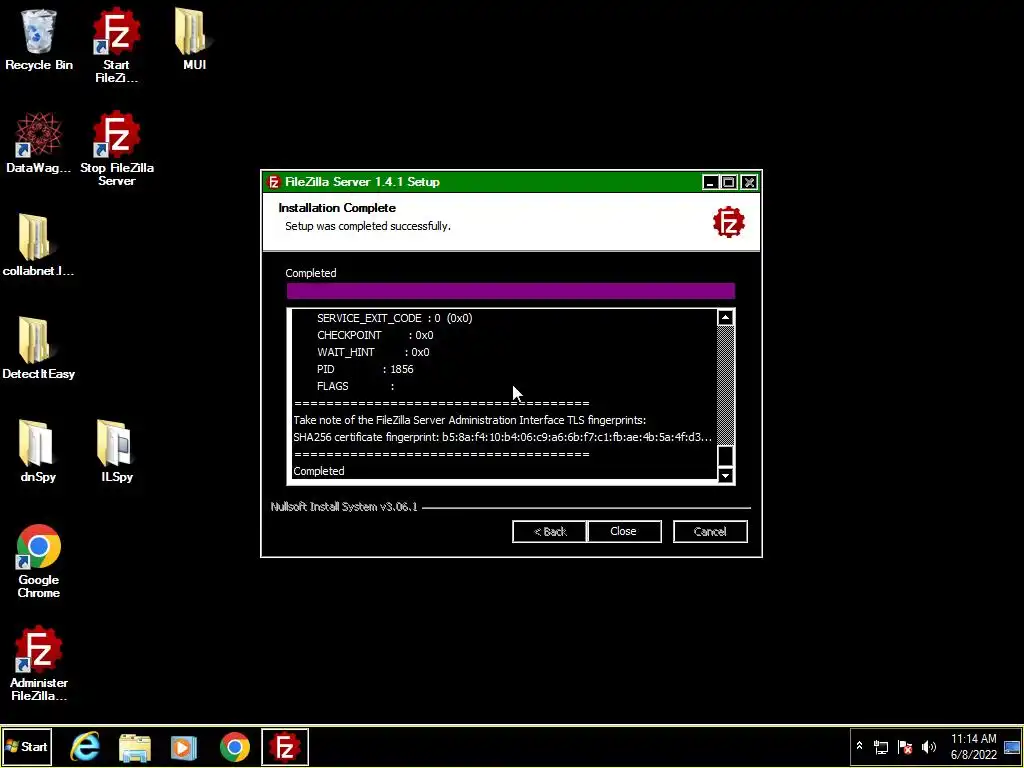Open Windows Media Player from taskbar
The width and height of the screenshot is (1024, 768).
click(x=184, y=747)
